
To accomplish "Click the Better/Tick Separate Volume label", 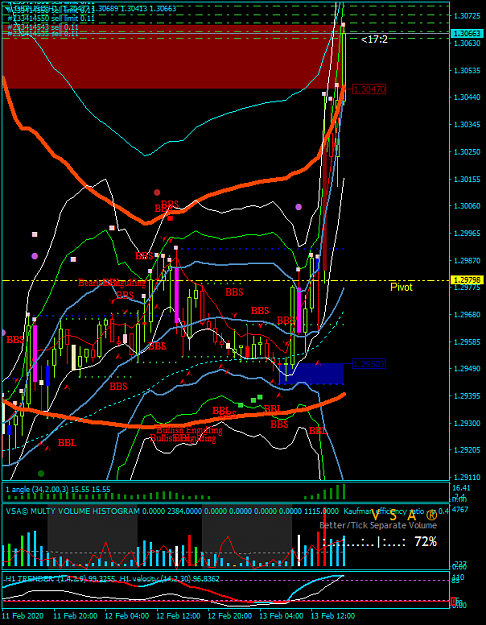I will click(x=378, y=525).
